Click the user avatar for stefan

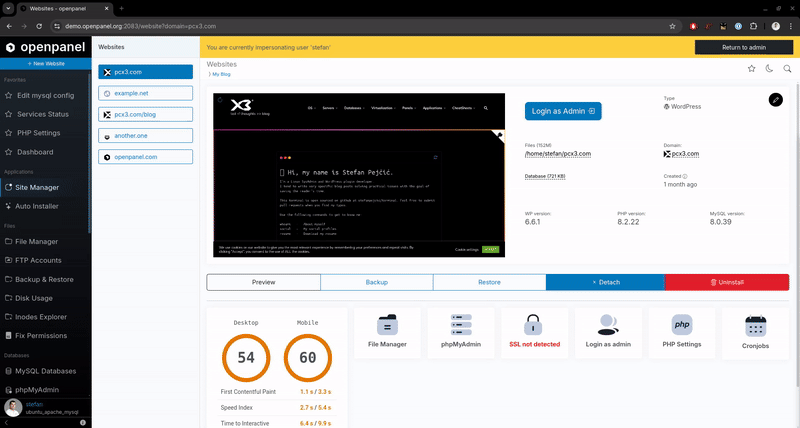[13, 408]
